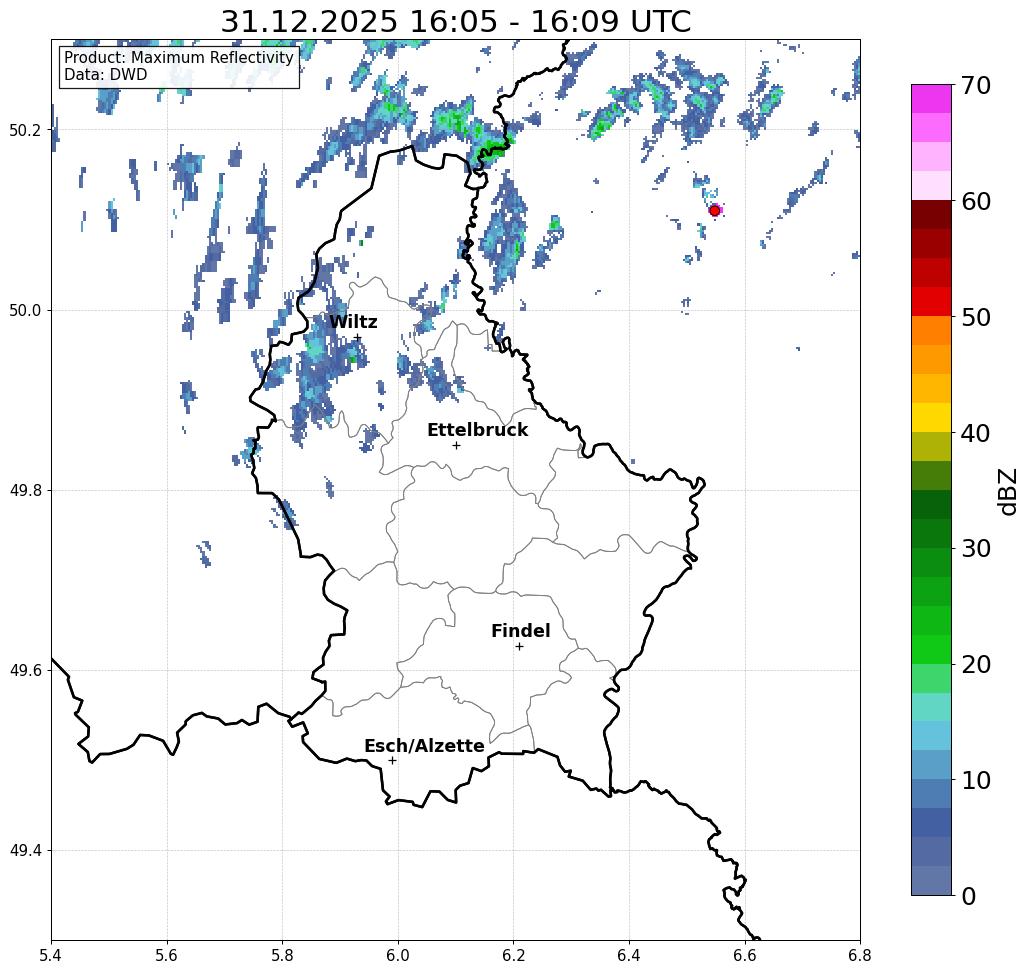Click the 'Product: Maximum Reflectivity' text

click(178, 58)
